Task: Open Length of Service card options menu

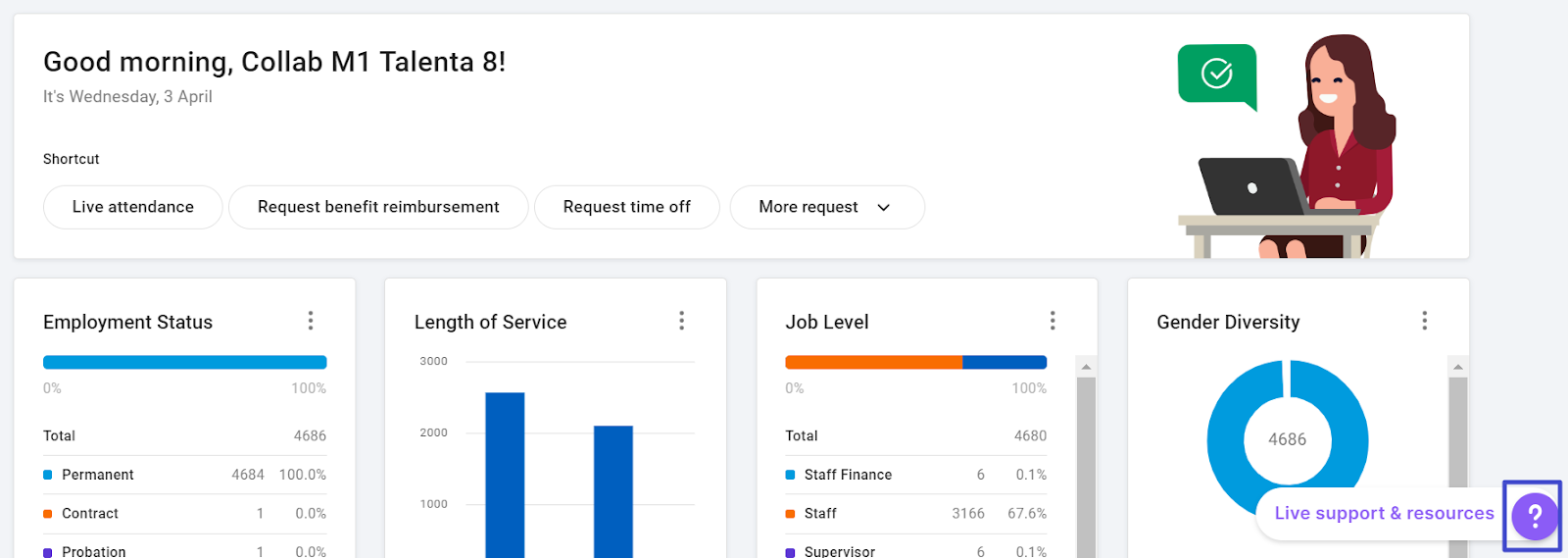Action: [682, 321]
